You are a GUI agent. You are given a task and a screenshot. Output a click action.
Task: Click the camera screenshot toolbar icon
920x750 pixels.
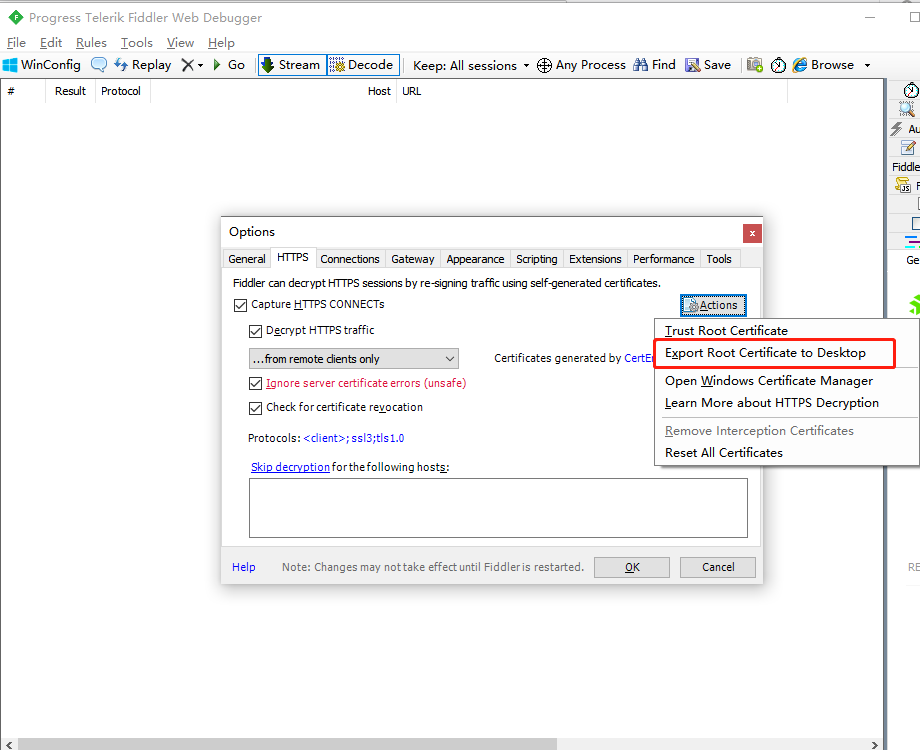tap(755, 65)
